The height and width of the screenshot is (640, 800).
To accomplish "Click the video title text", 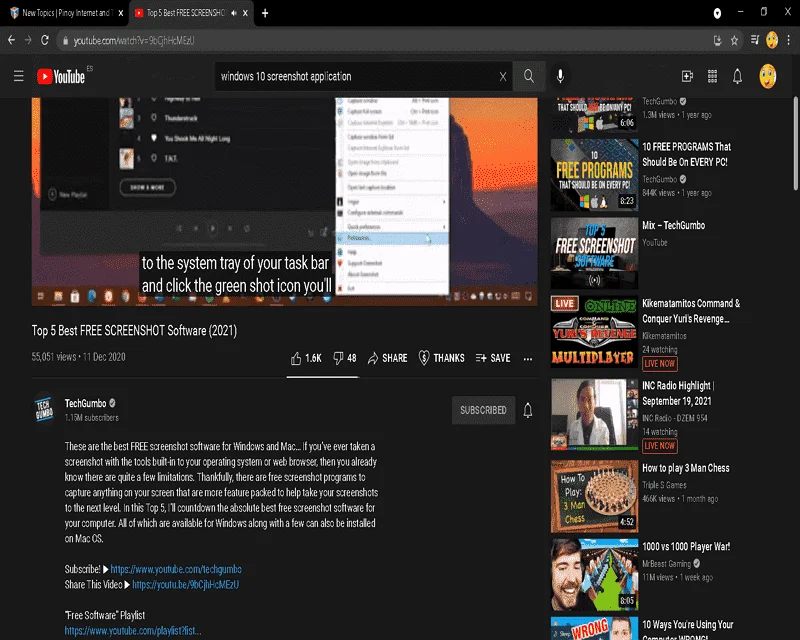I will tap(134, 331).
